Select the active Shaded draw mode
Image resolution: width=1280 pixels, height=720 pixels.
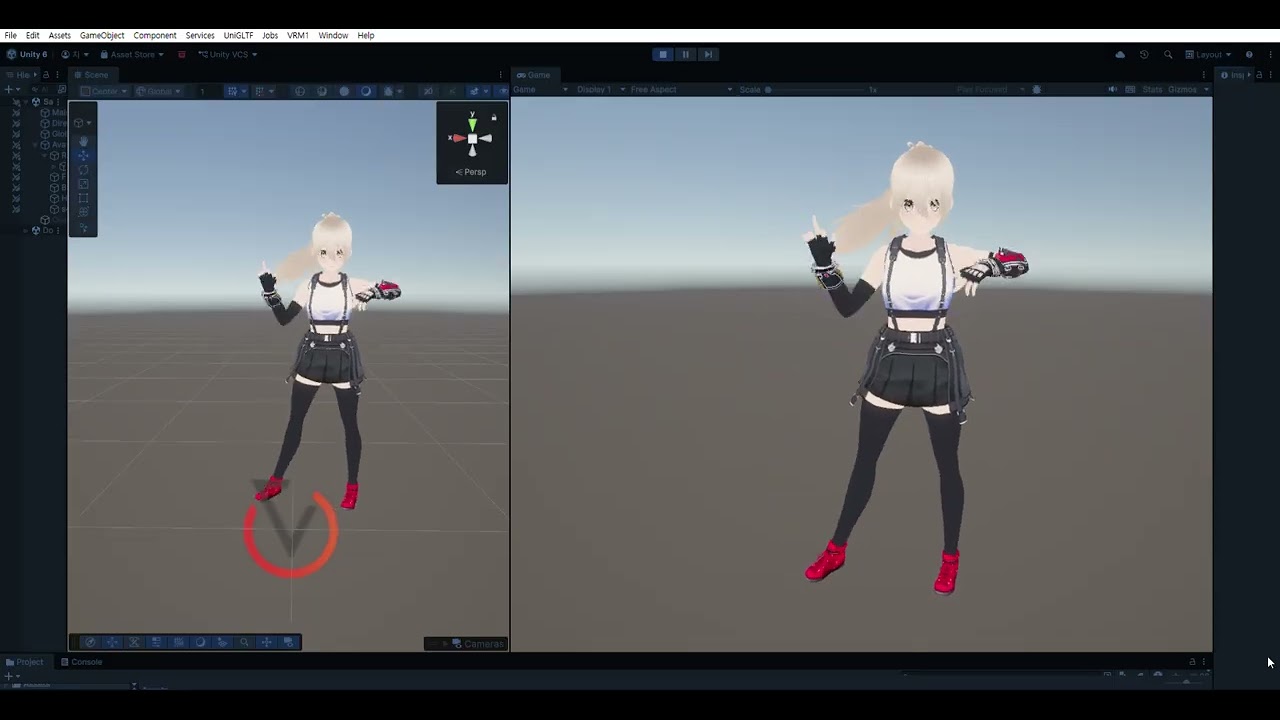click(x=366, y=91)
